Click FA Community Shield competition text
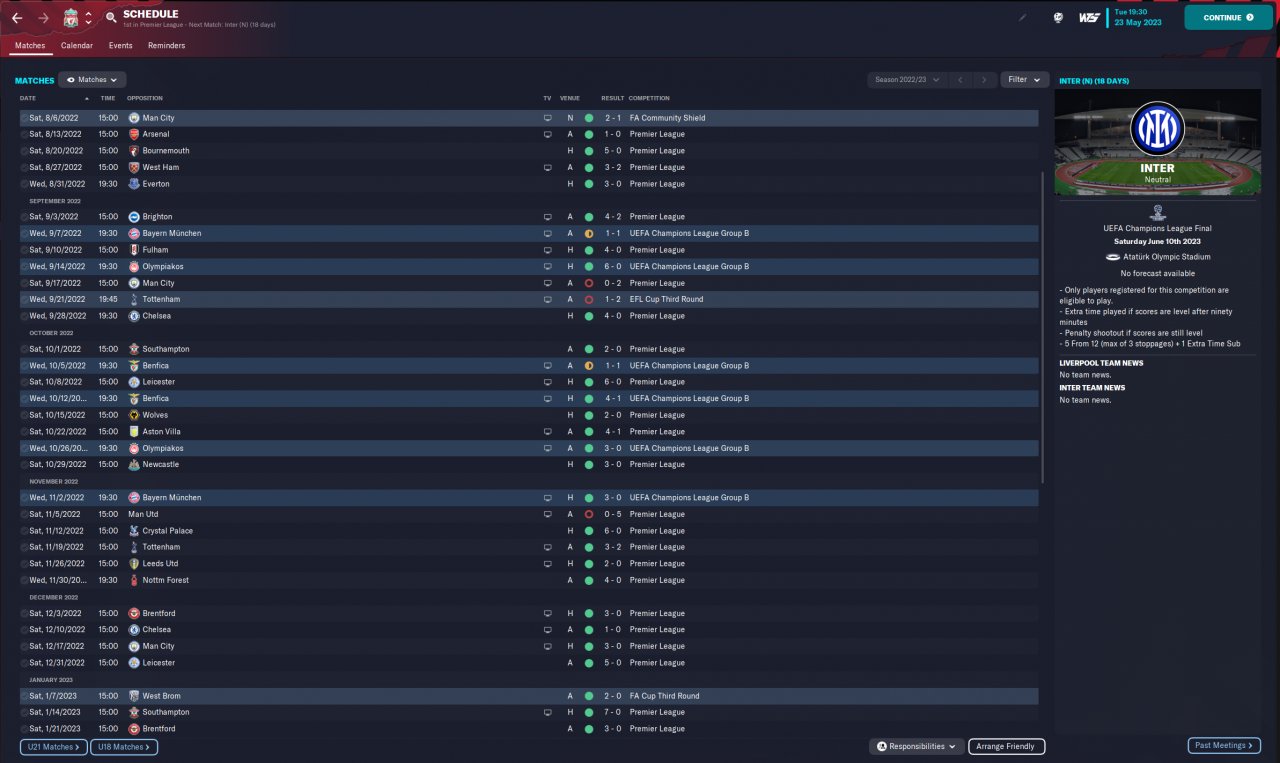1280x763 pixels. coord(667,118)
